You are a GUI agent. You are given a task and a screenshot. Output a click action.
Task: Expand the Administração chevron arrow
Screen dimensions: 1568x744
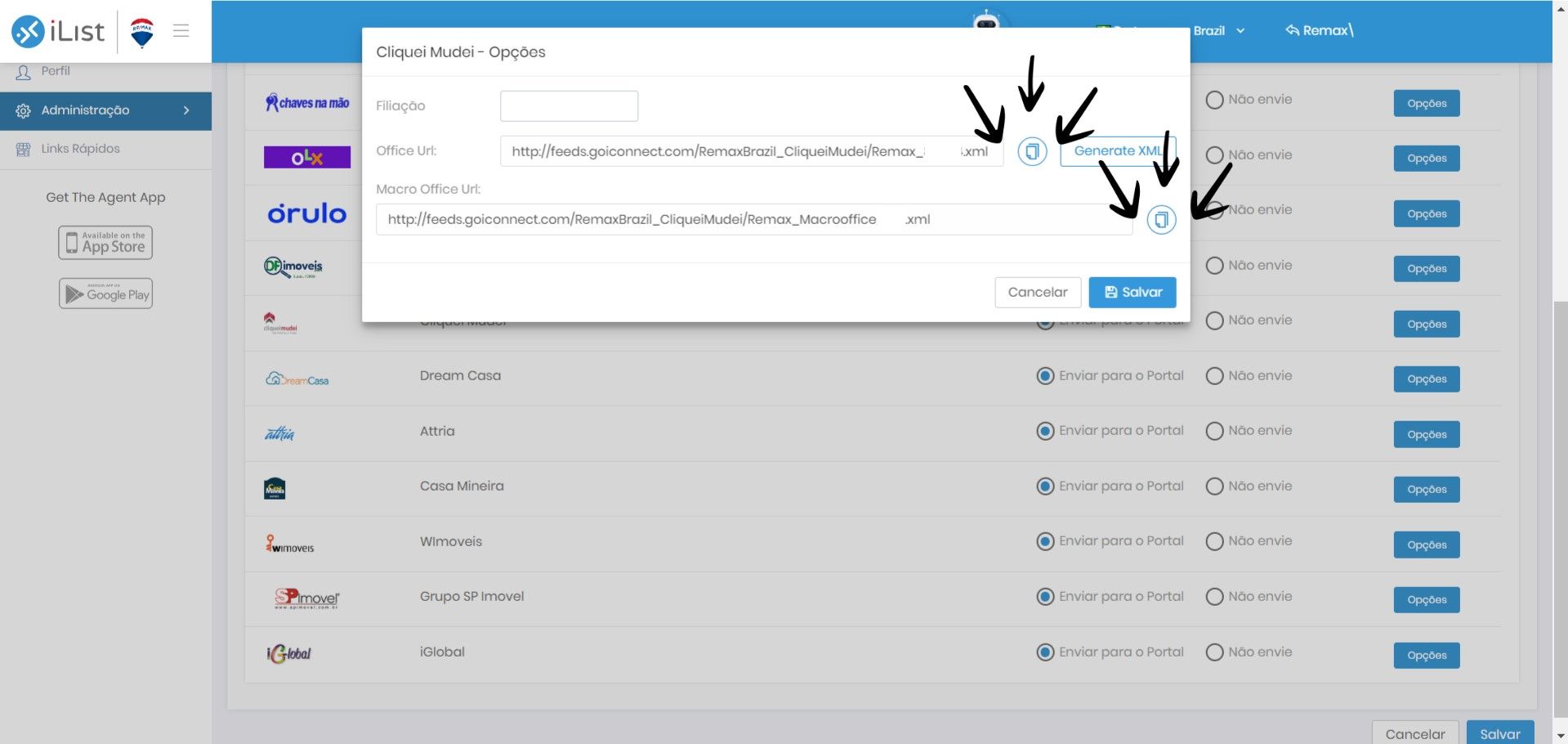(186, 110)
